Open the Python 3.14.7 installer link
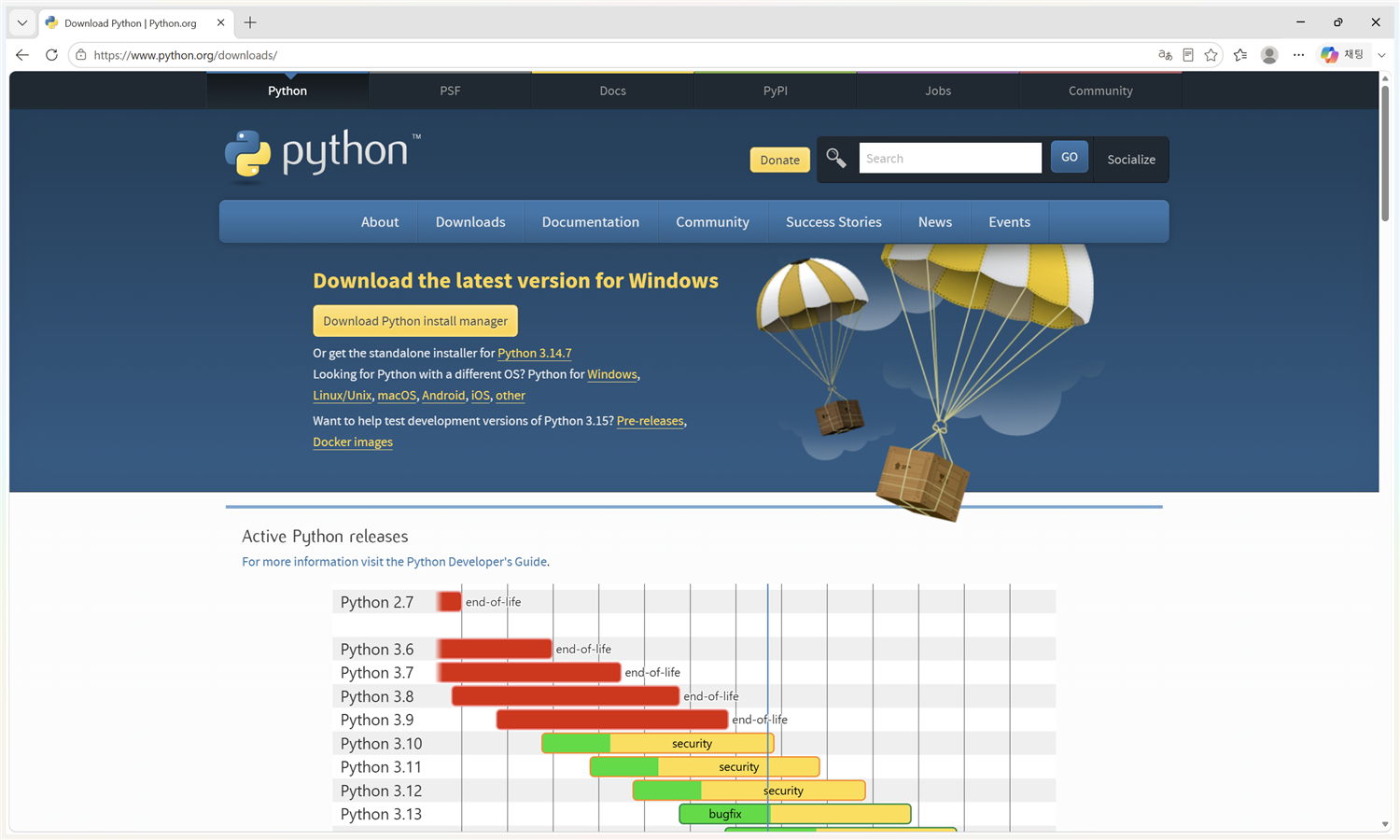Screen dimensions: 1400x840 point(535,353)
